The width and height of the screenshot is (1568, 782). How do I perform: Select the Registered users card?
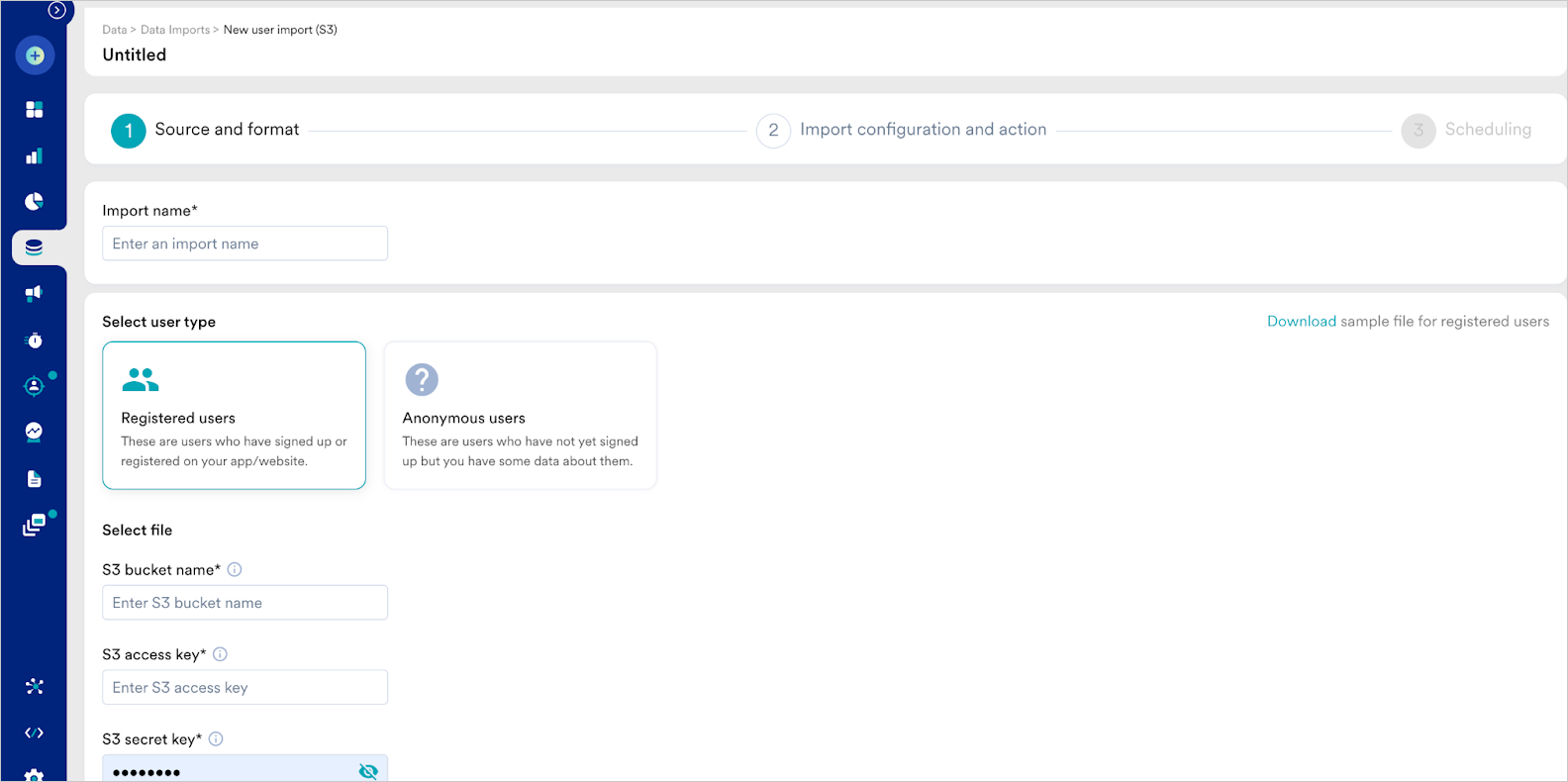[235, 416]
